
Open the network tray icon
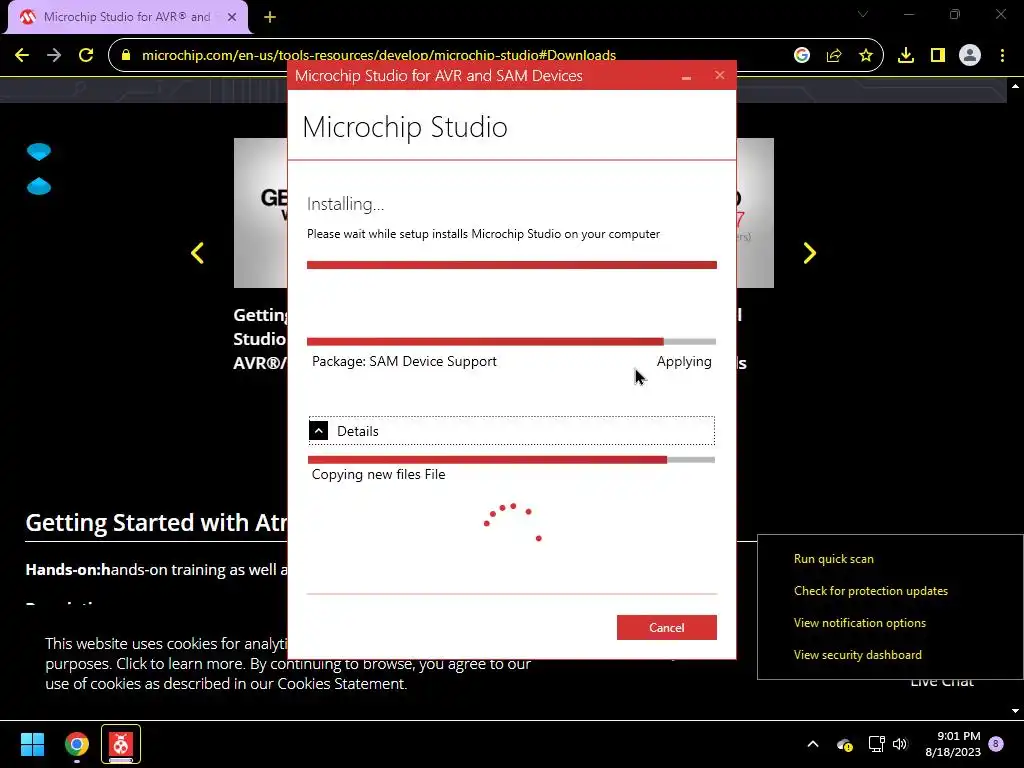(x=876, y=744)
